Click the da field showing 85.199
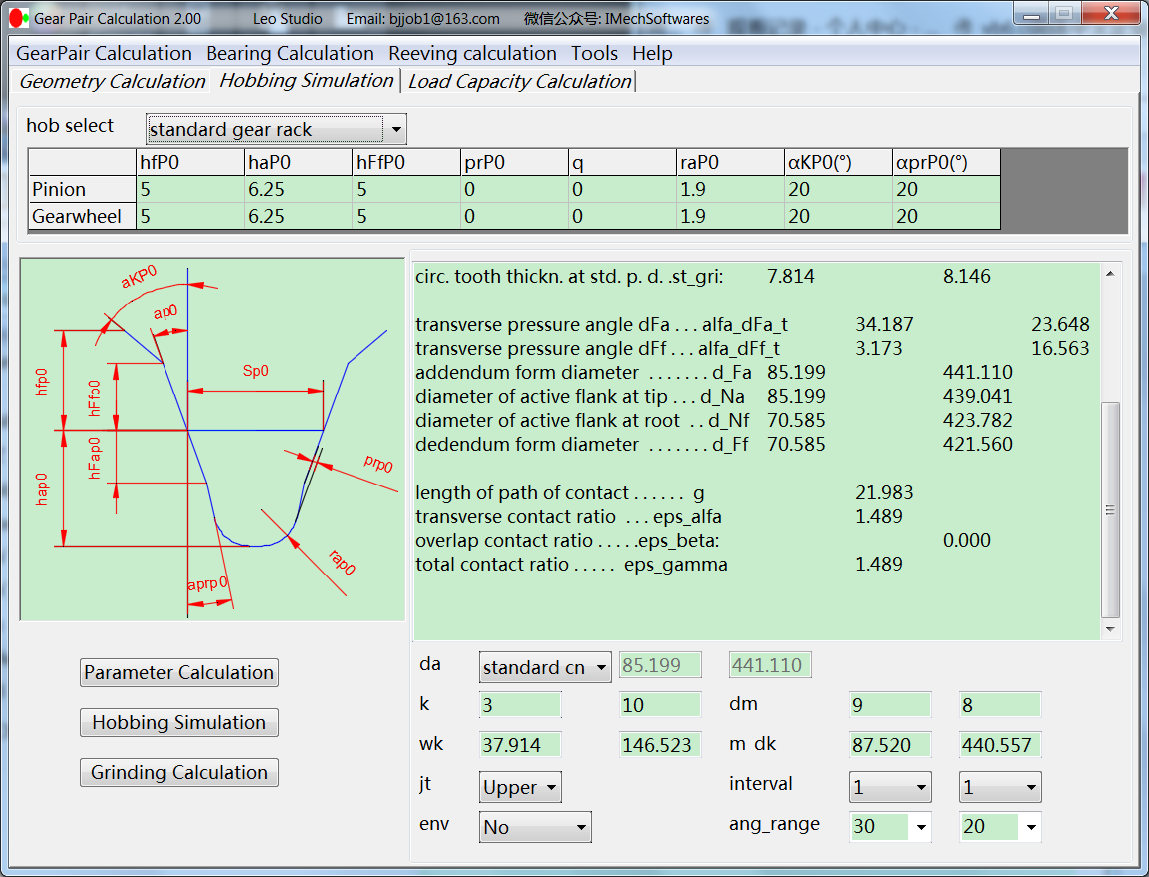This screenshot has height=877, width=1149. coord(660,665)
